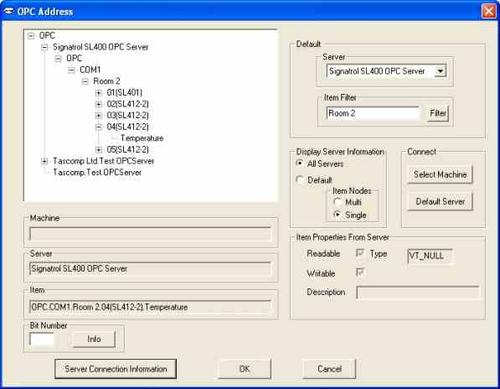Select the Temperature tree item
This screenshot has width=500, height=389.
(142, 138)
